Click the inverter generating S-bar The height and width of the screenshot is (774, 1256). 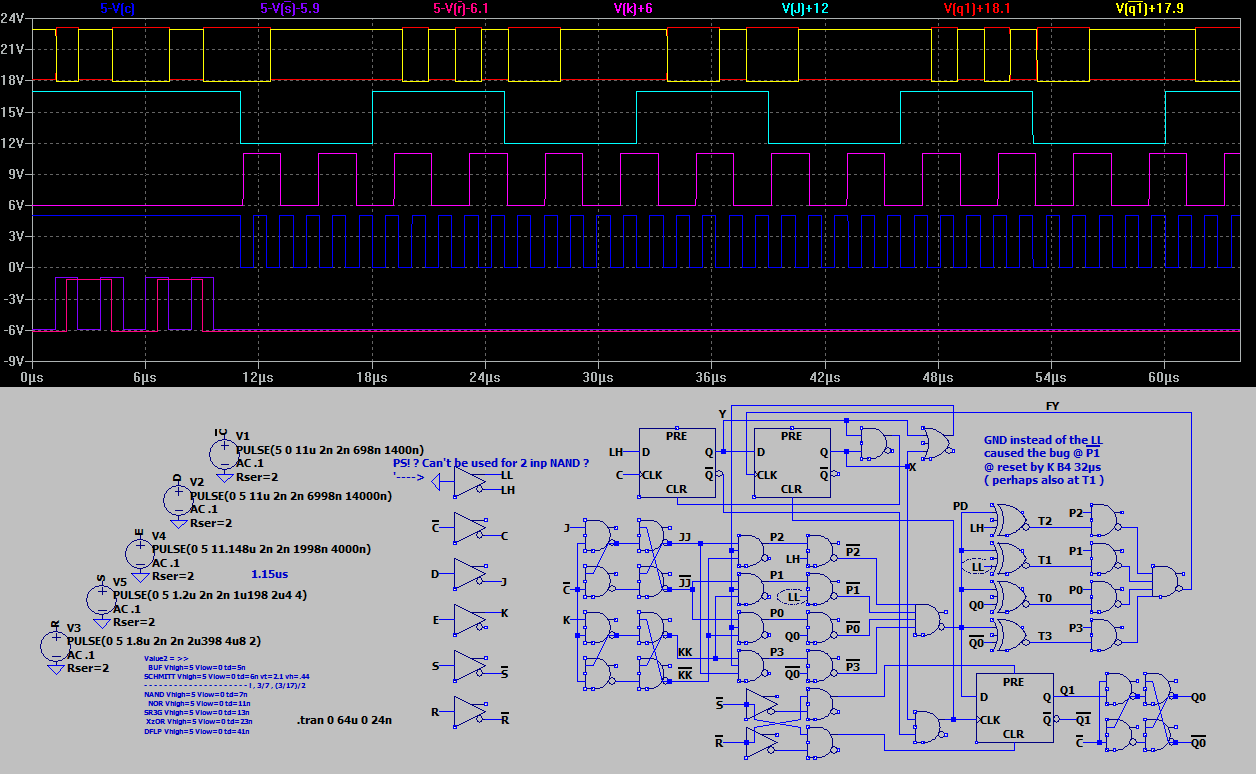coord(470,668)
